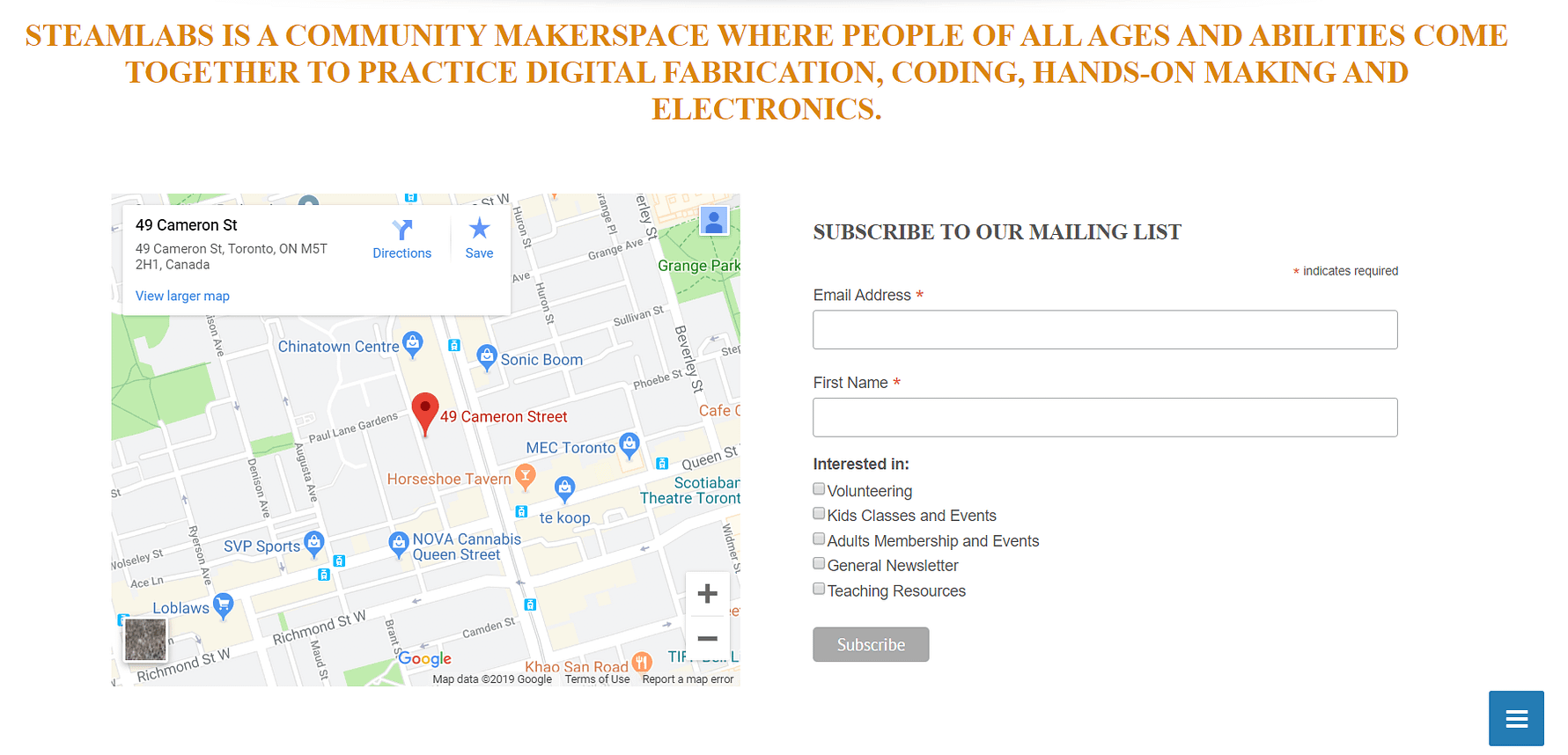The image size is (1568, 755).
Task: Switch to satellite imagery thumbnail
Action: pos(145,639)
